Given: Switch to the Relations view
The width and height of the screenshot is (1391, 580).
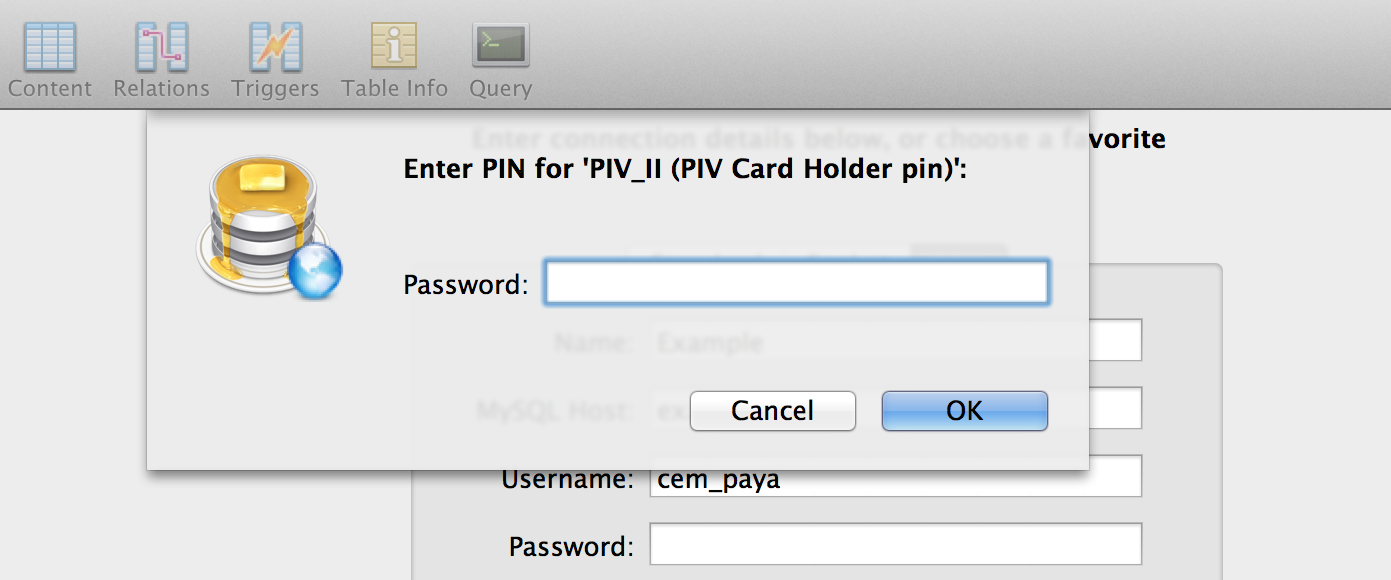Looking at the screenshot, I should coord(161,60).
